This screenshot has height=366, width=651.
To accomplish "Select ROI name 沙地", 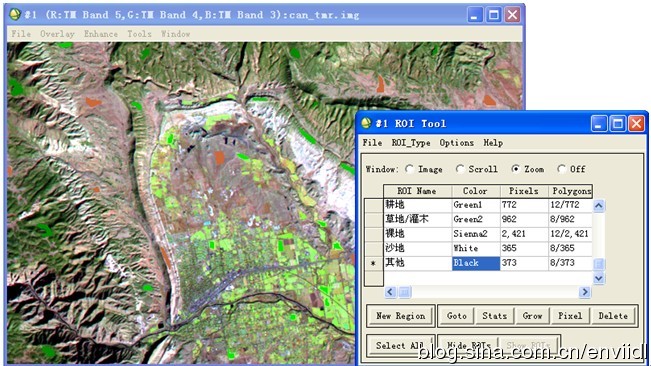I will tap(418, 248).
